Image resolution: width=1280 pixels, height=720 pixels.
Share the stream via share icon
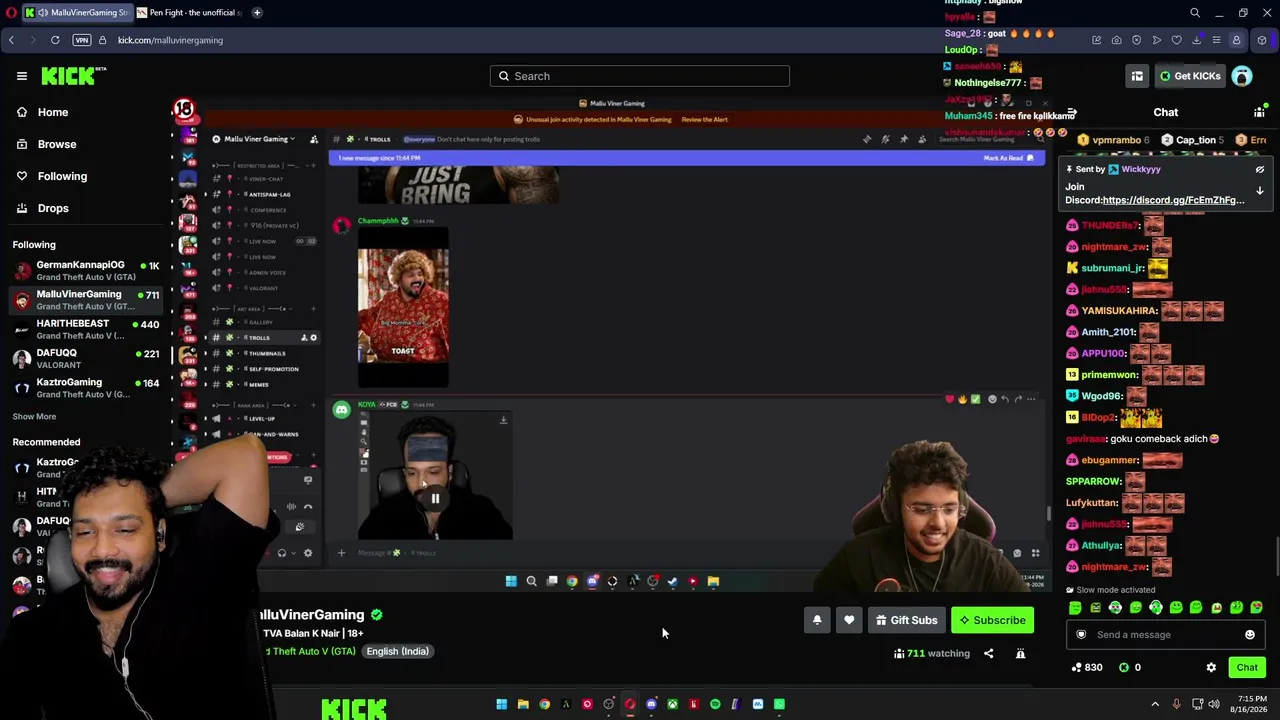(988, 653)
